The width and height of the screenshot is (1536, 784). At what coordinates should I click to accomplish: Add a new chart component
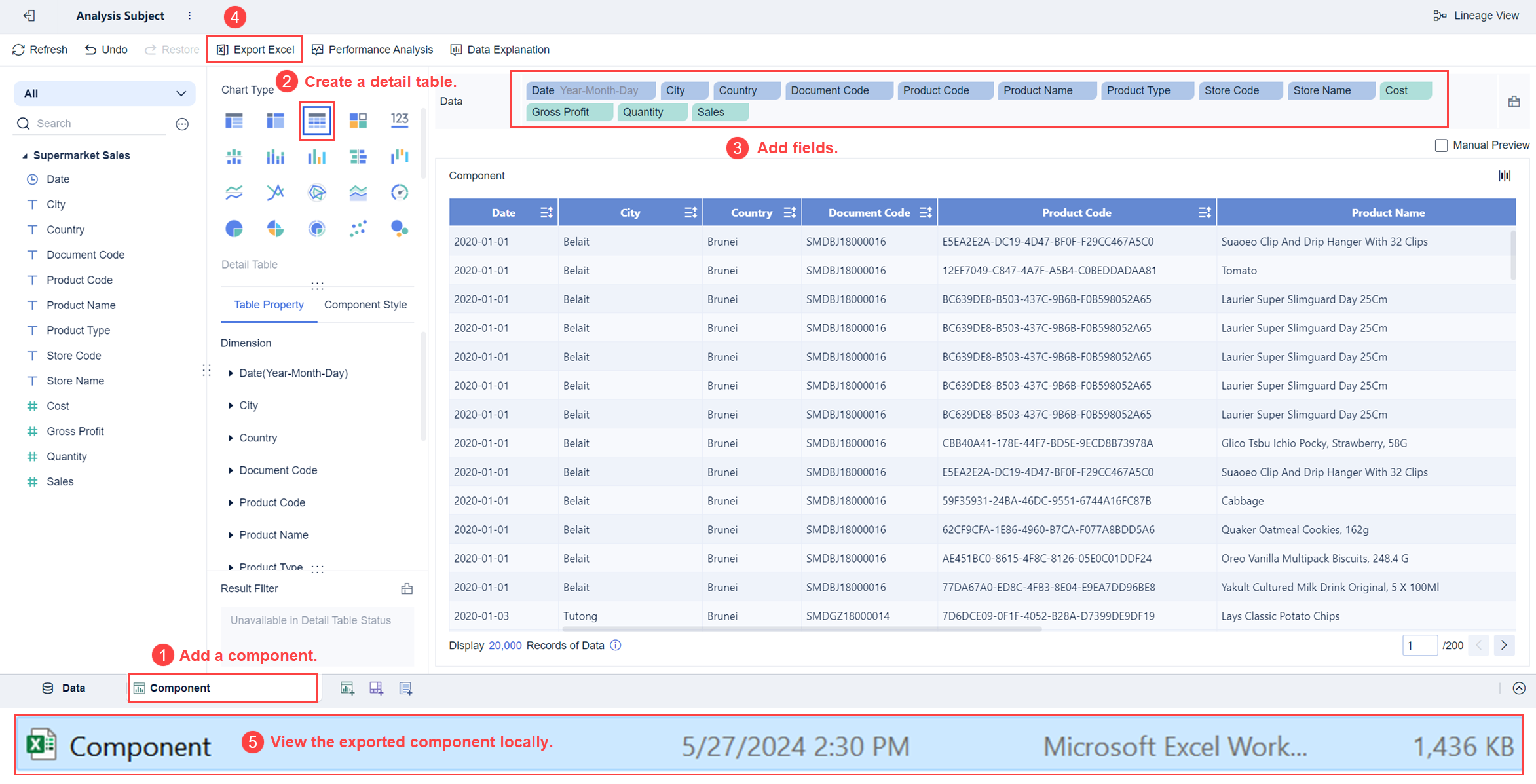click(x=347, y=688)
